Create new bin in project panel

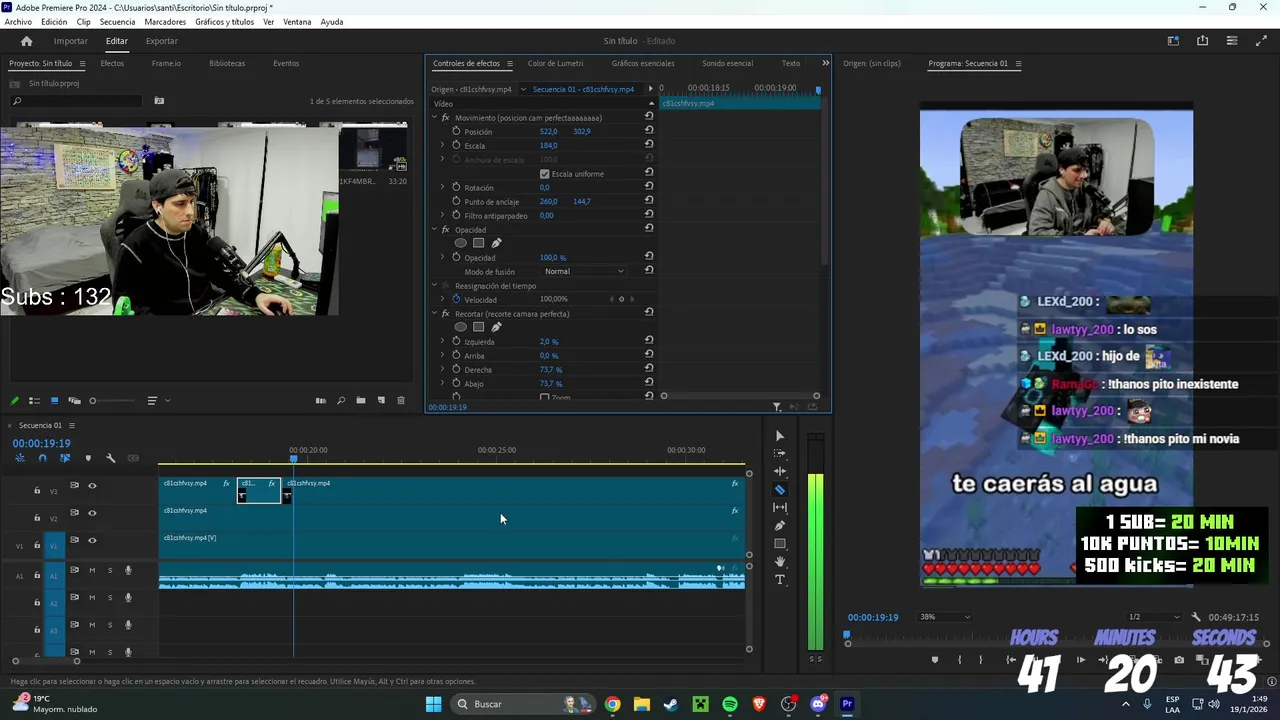tap(361, 401)
